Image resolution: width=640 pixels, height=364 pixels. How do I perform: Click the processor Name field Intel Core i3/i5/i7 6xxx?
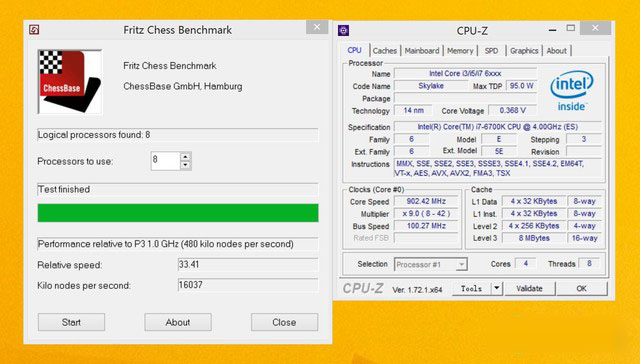pyautogui.click(x=465, y=73)
